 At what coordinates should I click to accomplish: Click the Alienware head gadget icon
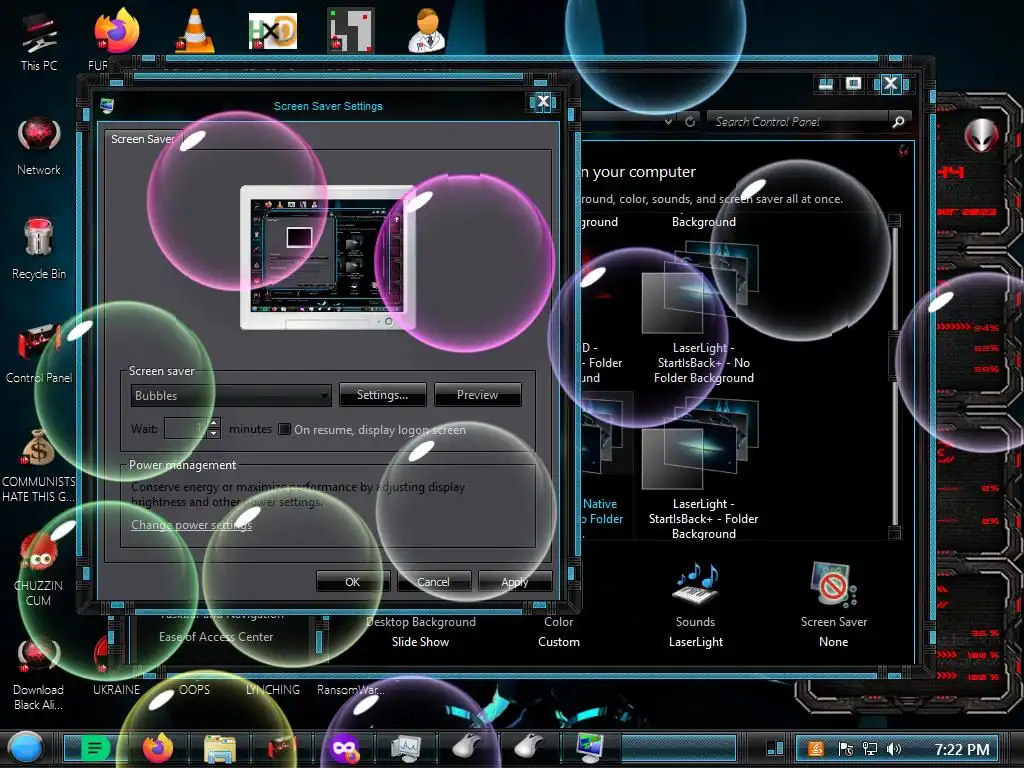pyautogui.click(x=981, y=136)
